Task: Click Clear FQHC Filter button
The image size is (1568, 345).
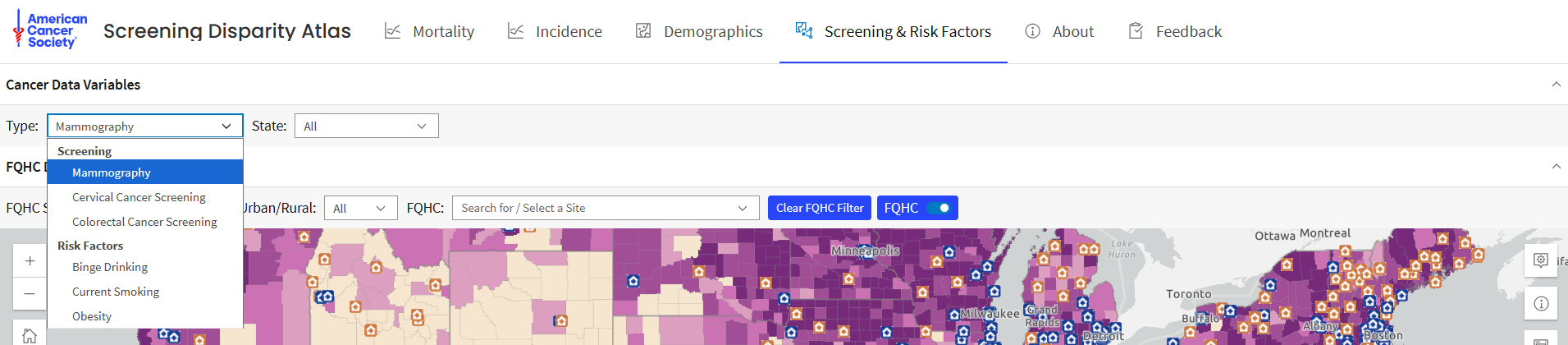Action: pyautogui.click(x=820, y=208)
